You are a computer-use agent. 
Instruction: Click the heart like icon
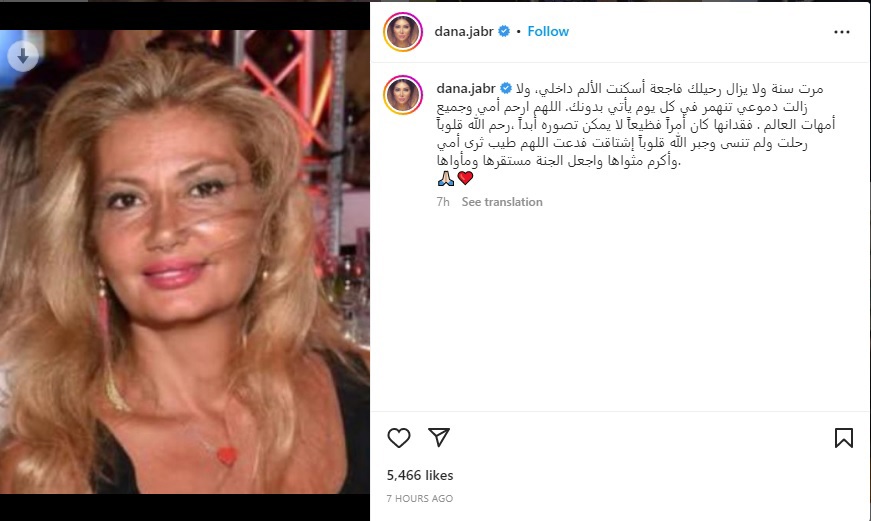tap(399, 438)
